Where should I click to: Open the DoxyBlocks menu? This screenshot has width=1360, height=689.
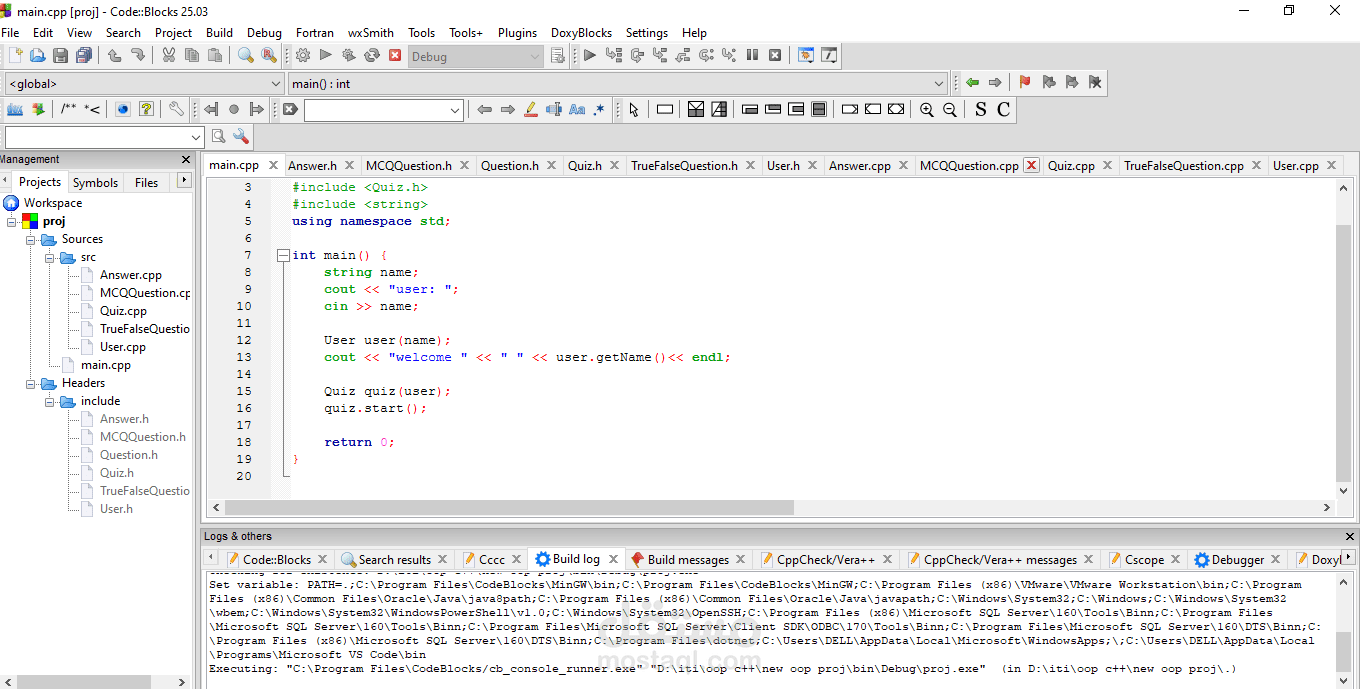coord(581,32)
